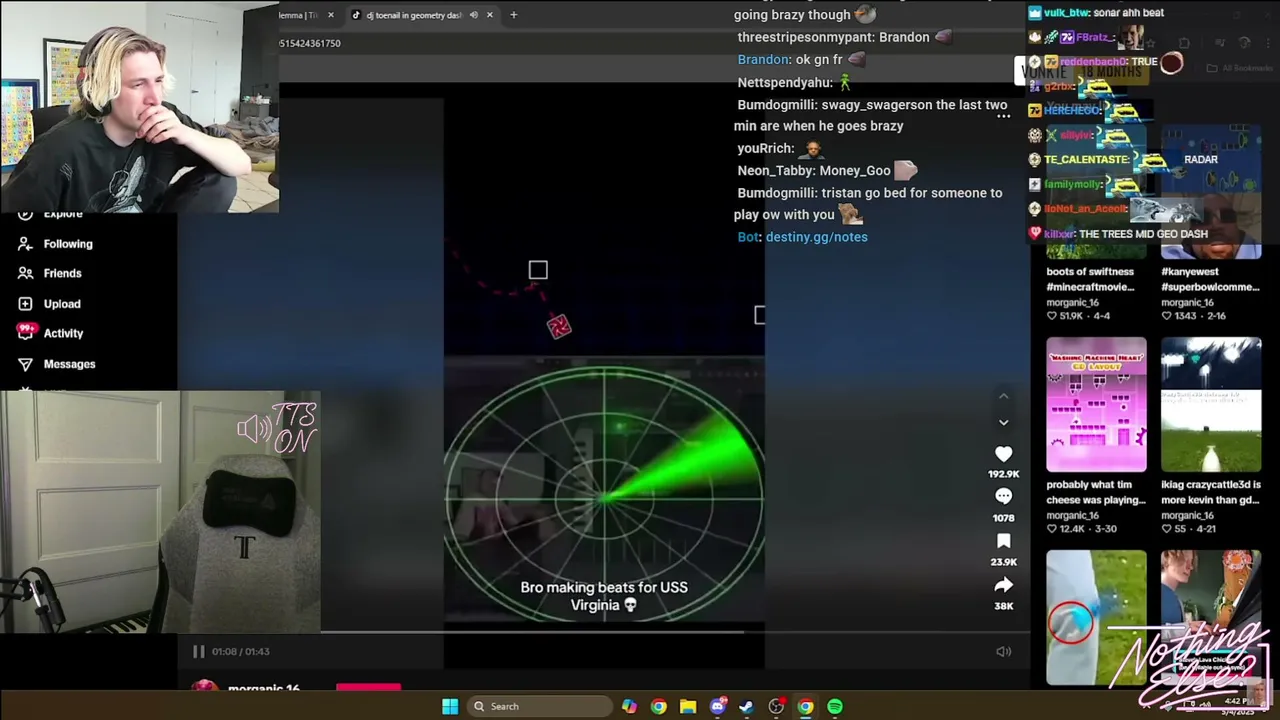The height and width of the screenshot is (720, 1280).
Task: Open the video's comments via speech bubble icon
Action: coord(1003,497)
